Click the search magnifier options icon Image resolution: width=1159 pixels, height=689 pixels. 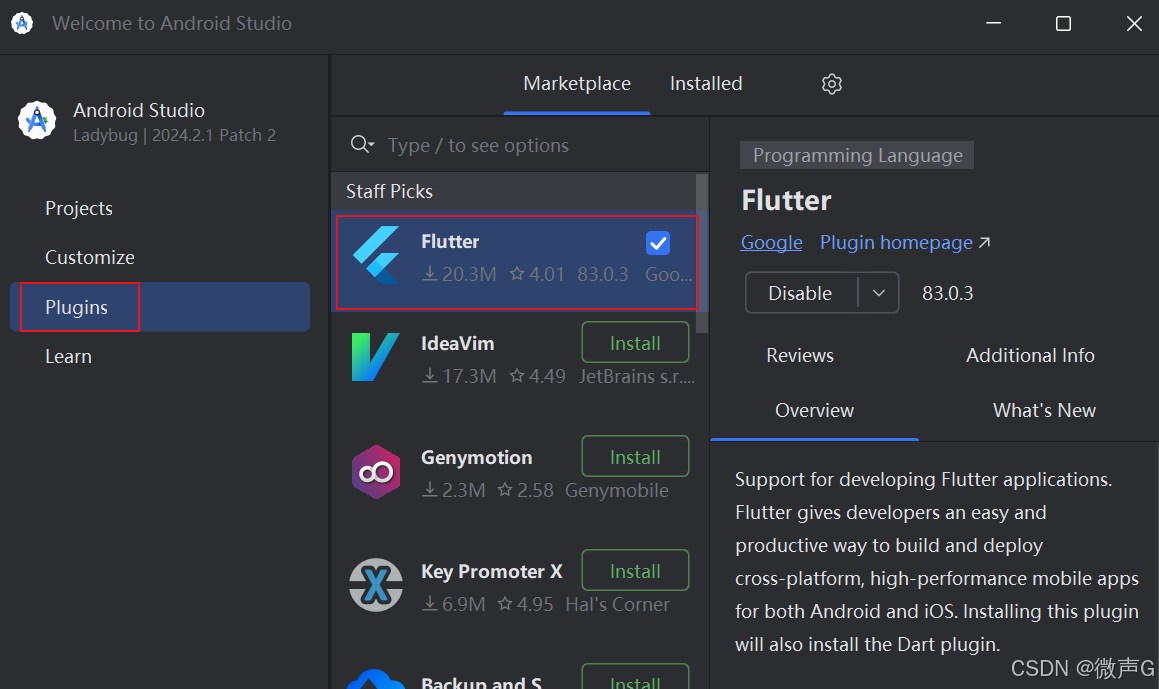[x=362, y=144]
